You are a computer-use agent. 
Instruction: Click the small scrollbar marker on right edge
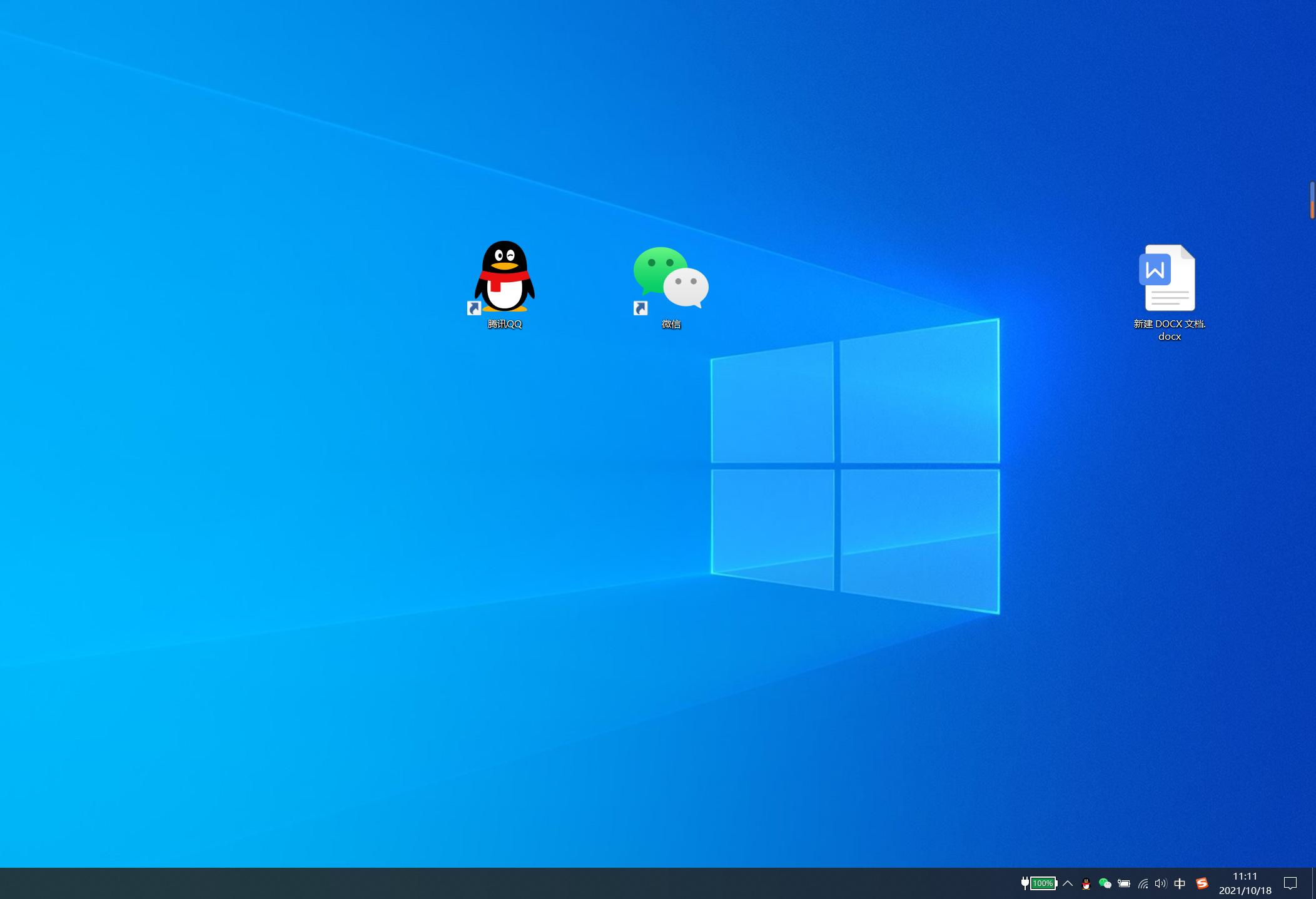pyautogui.click(x=1312, y=200)
